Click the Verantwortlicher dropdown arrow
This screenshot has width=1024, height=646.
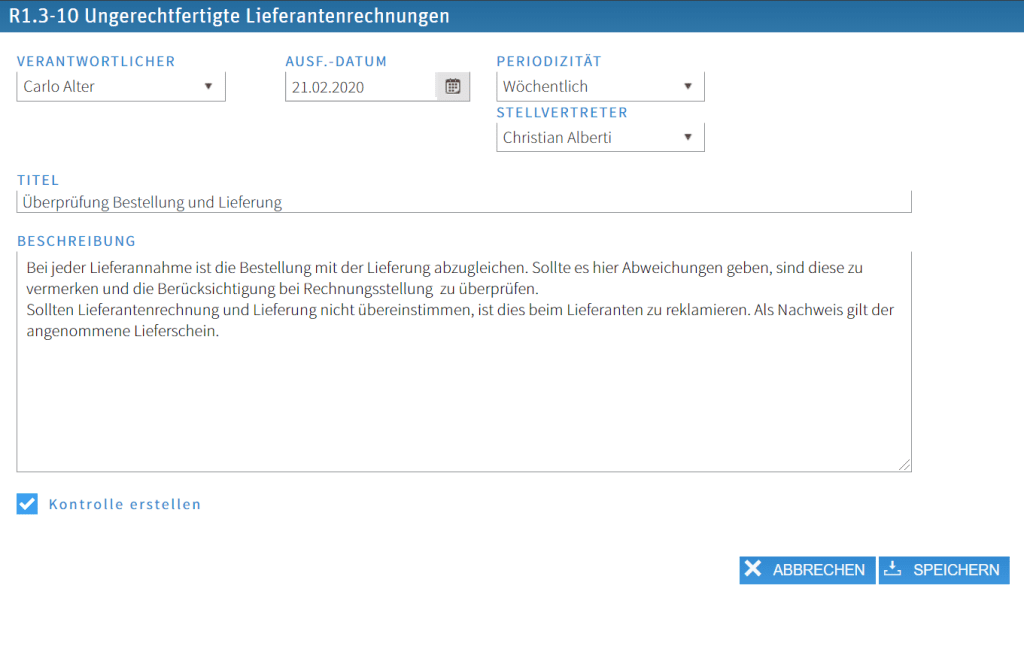tap(208, 86)
